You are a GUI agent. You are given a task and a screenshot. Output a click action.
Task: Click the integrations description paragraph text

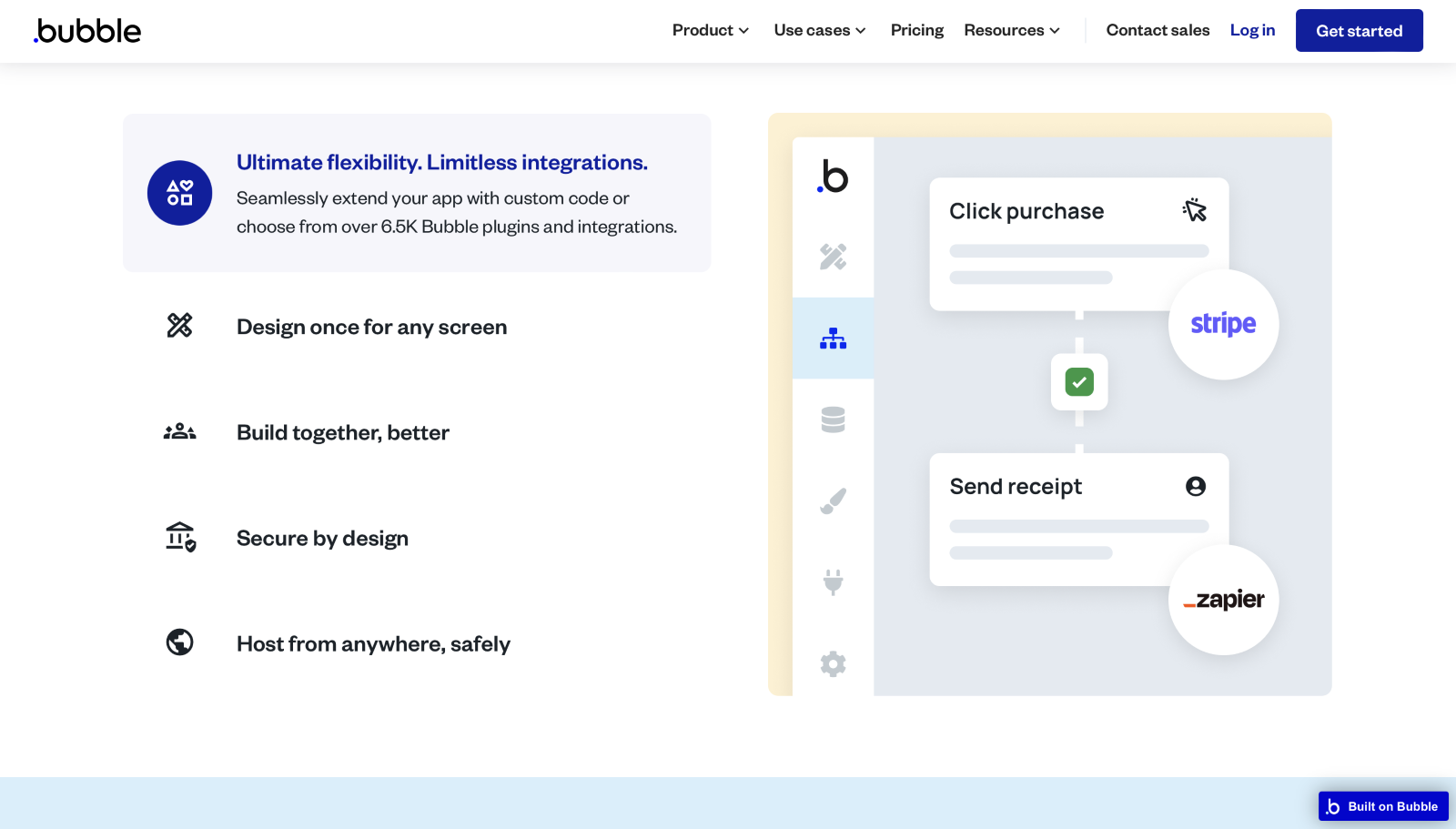click(457, 212)
